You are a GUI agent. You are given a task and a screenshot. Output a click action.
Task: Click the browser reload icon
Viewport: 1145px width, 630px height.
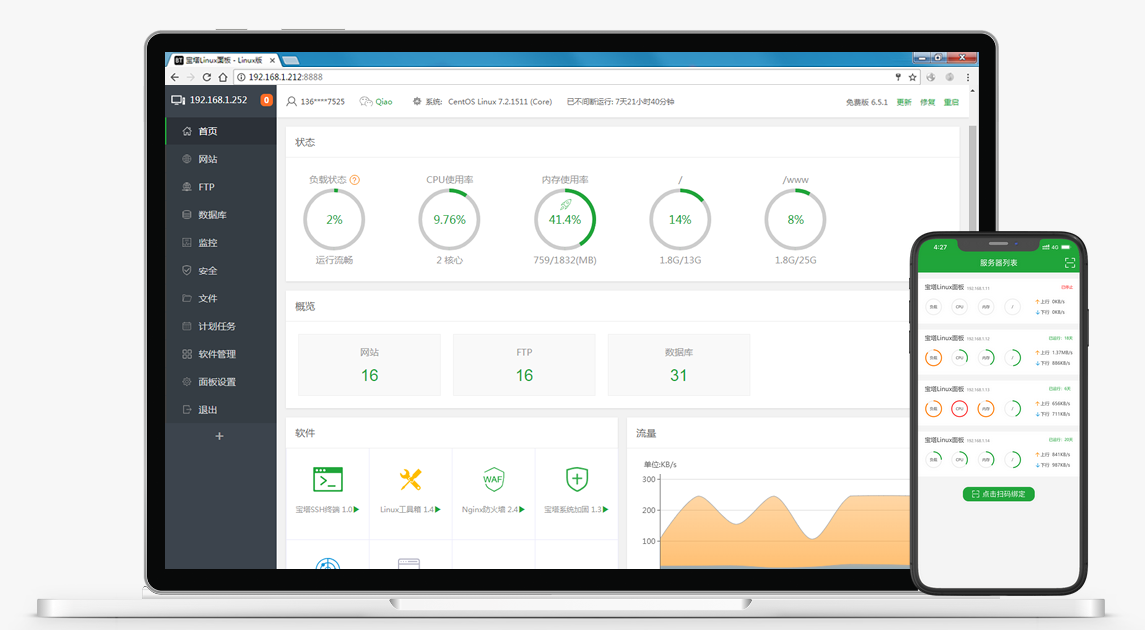(208, 77)
